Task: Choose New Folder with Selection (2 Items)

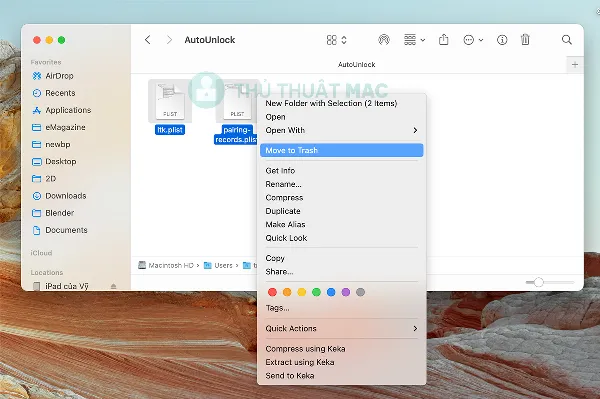Action: 331,103
